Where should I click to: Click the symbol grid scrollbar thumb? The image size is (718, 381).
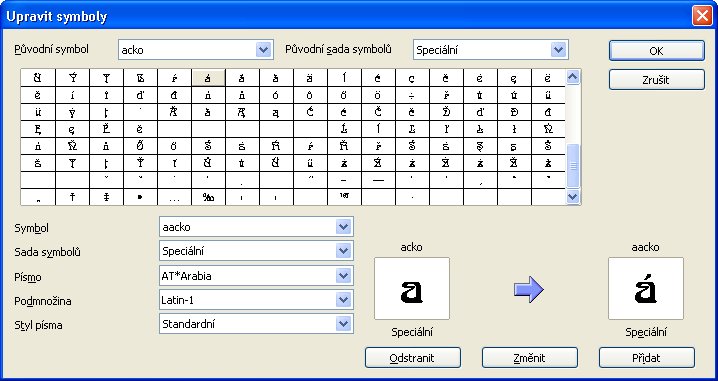pyautogui.click(x=573, y=166)
